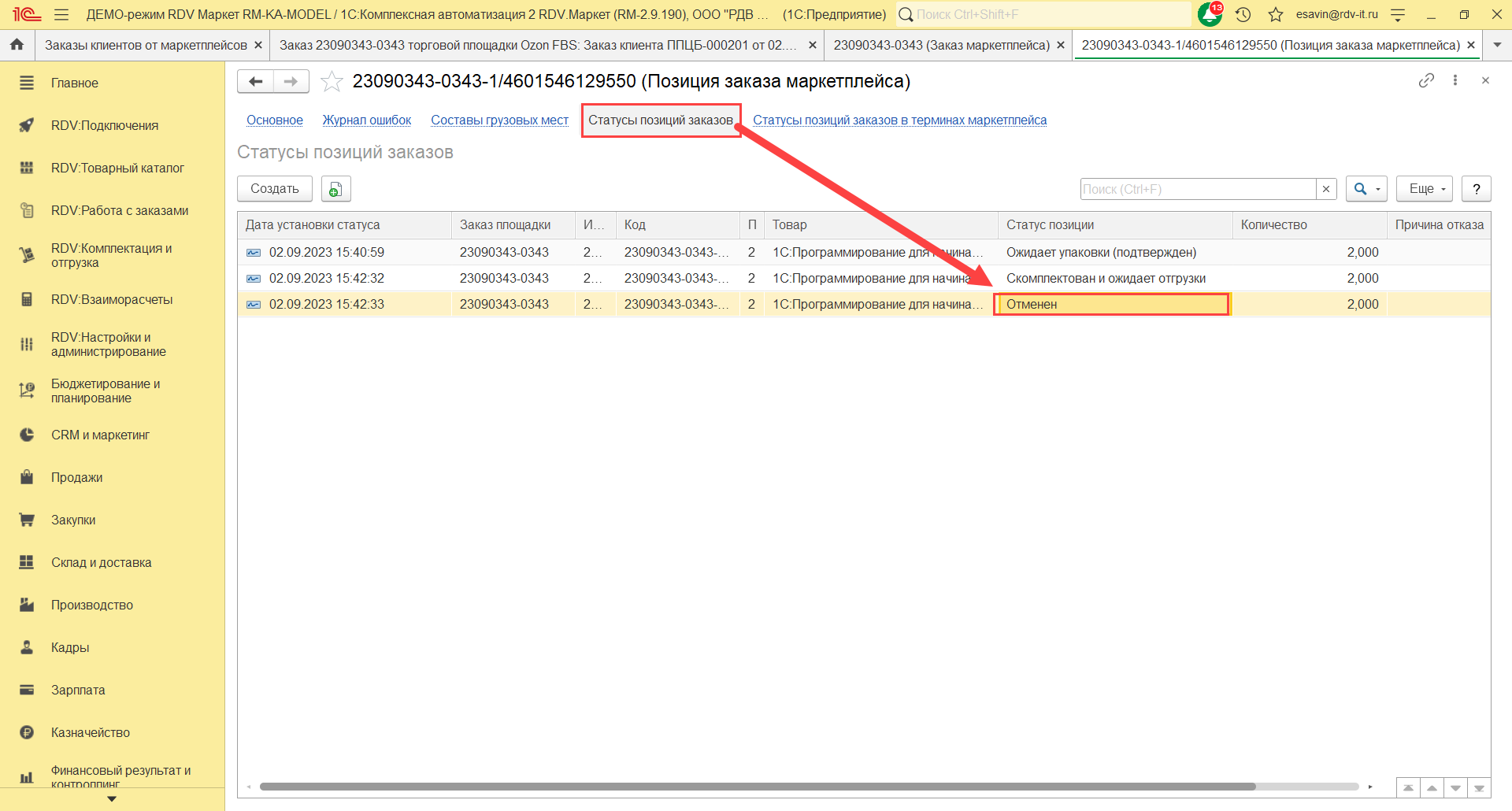This screenshot has height=811, width=1512.
Task: Copy link to this object icon
Action: [1426, 80]
